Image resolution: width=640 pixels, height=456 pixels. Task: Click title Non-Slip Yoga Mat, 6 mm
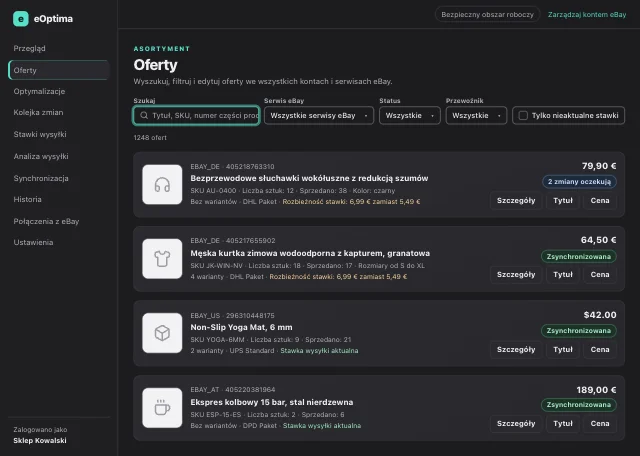(x=241, y=327)
